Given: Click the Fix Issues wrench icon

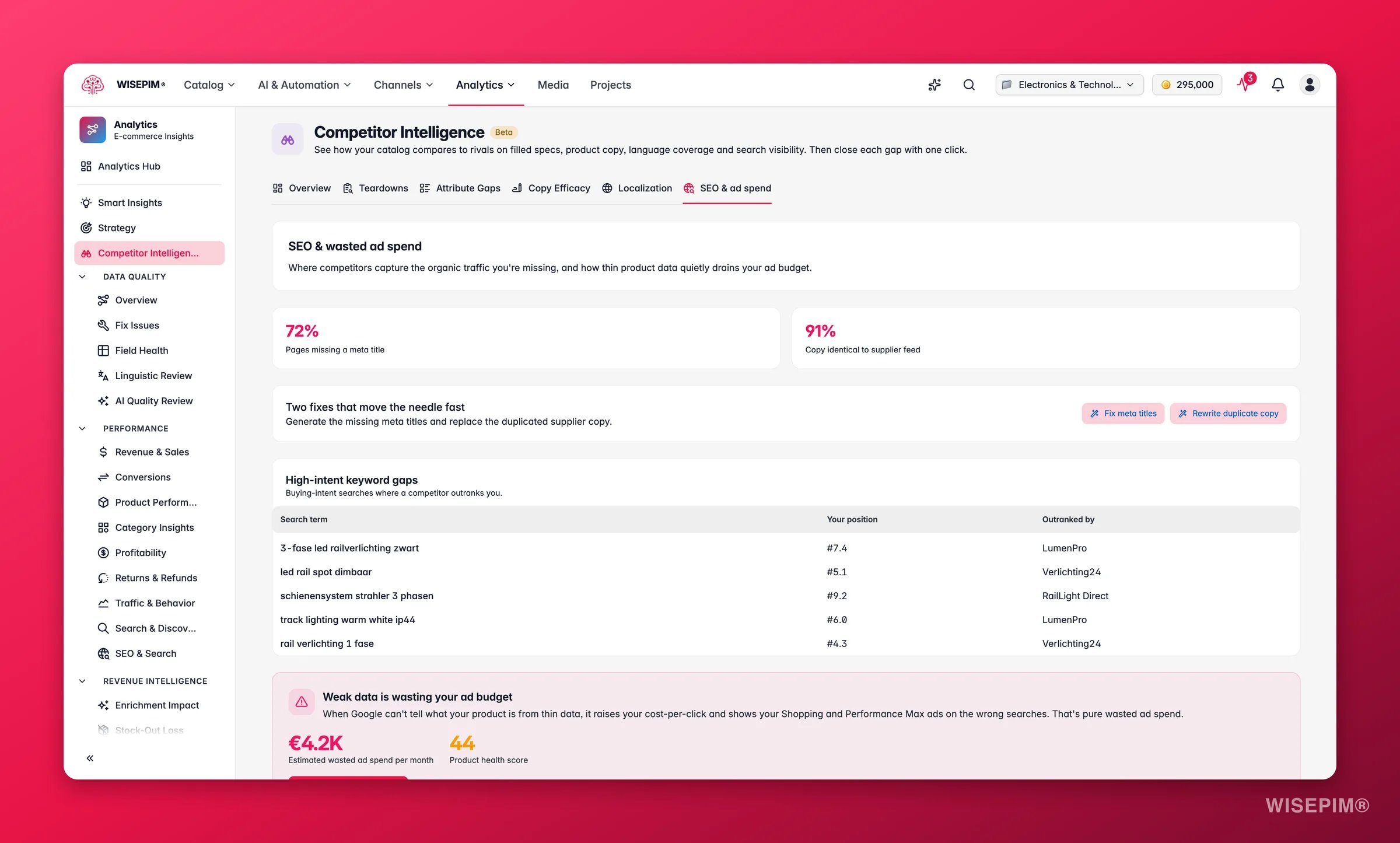Looking at the screenshot, I should [103, 325].
